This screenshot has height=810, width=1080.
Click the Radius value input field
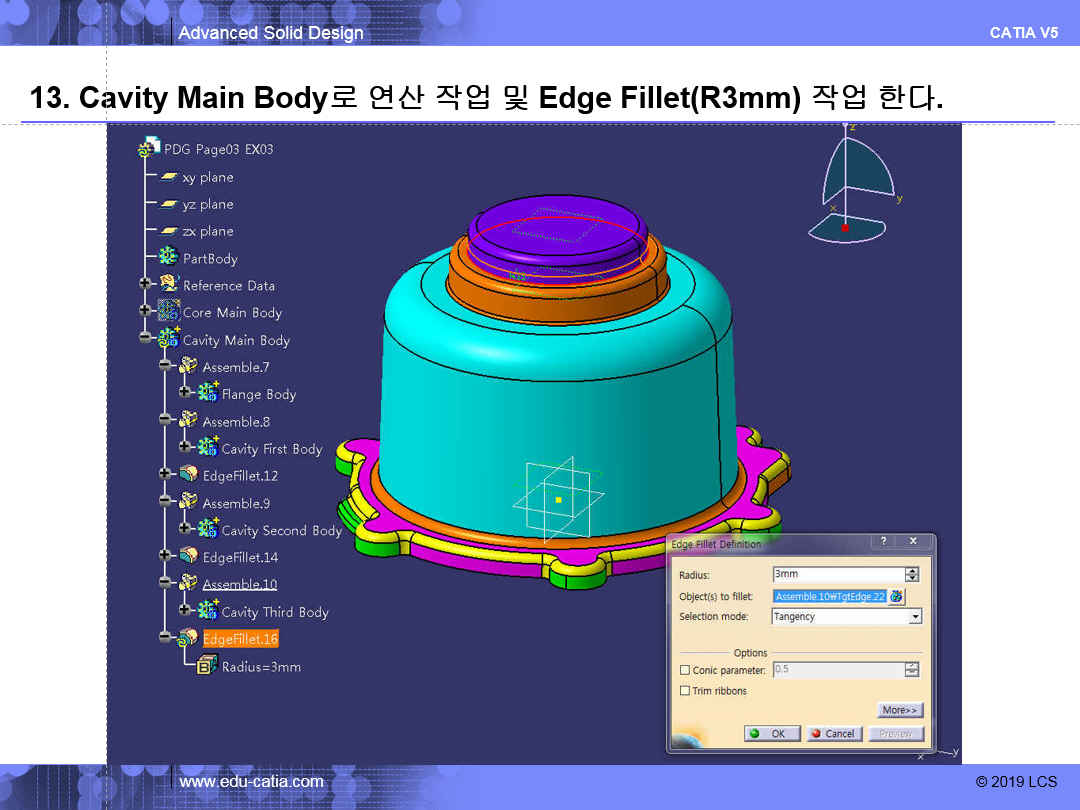pyautogui.click(x=837, y=575)
